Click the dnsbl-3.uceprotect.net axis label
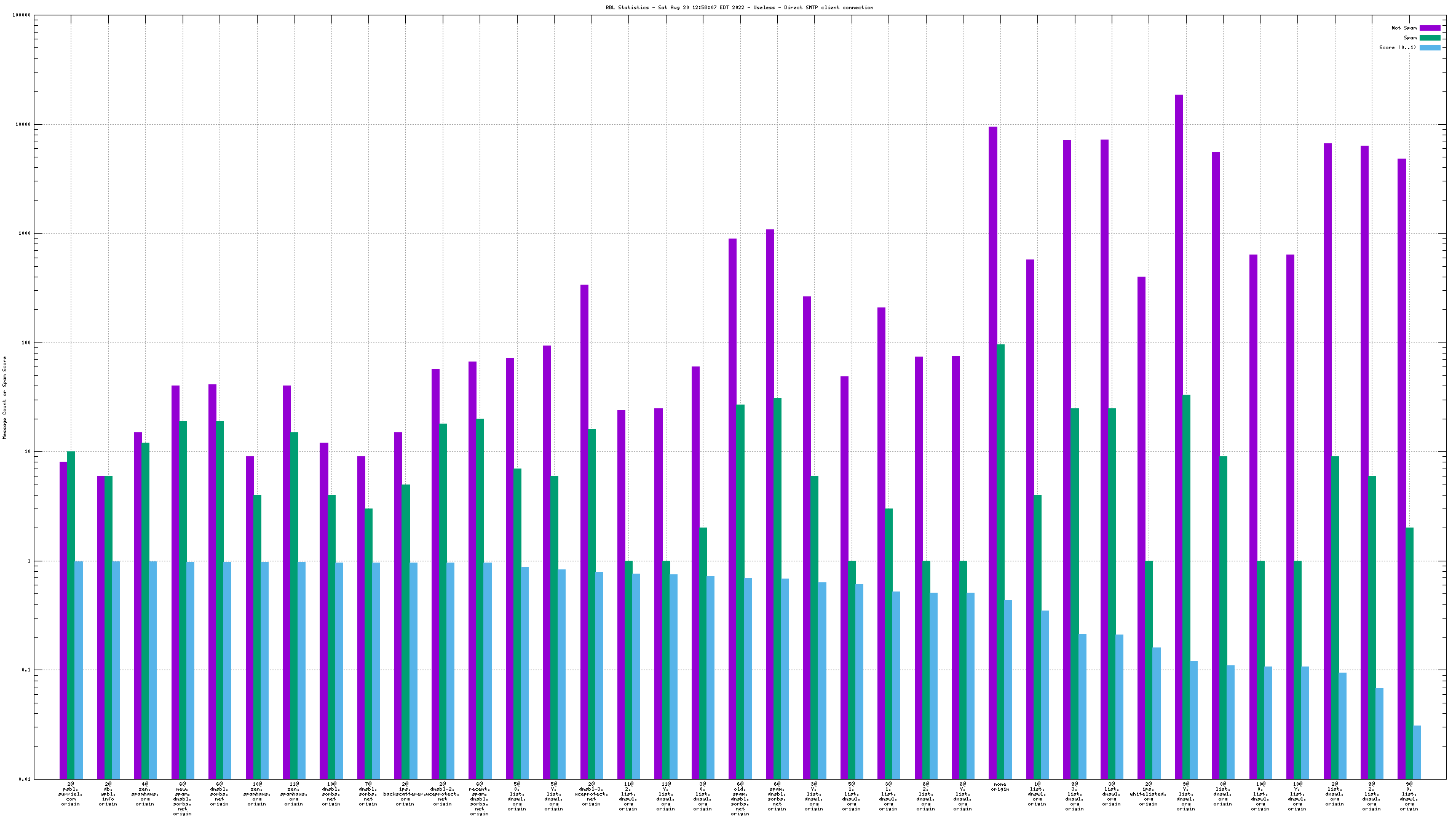 (591, 794)
